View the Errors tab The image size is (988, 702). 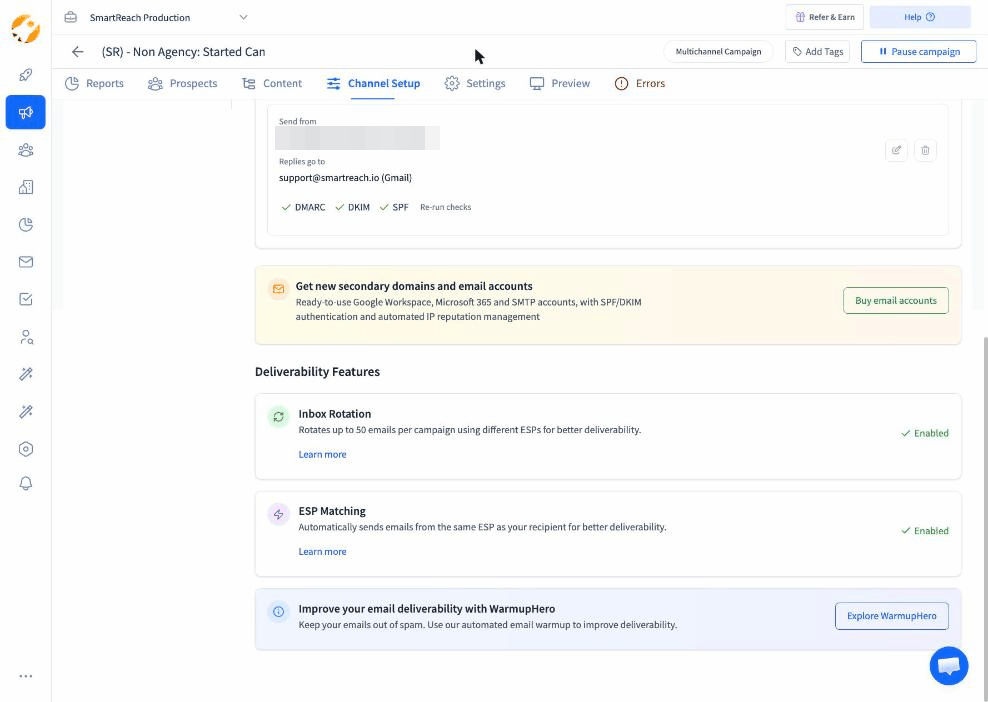[640, 83]
